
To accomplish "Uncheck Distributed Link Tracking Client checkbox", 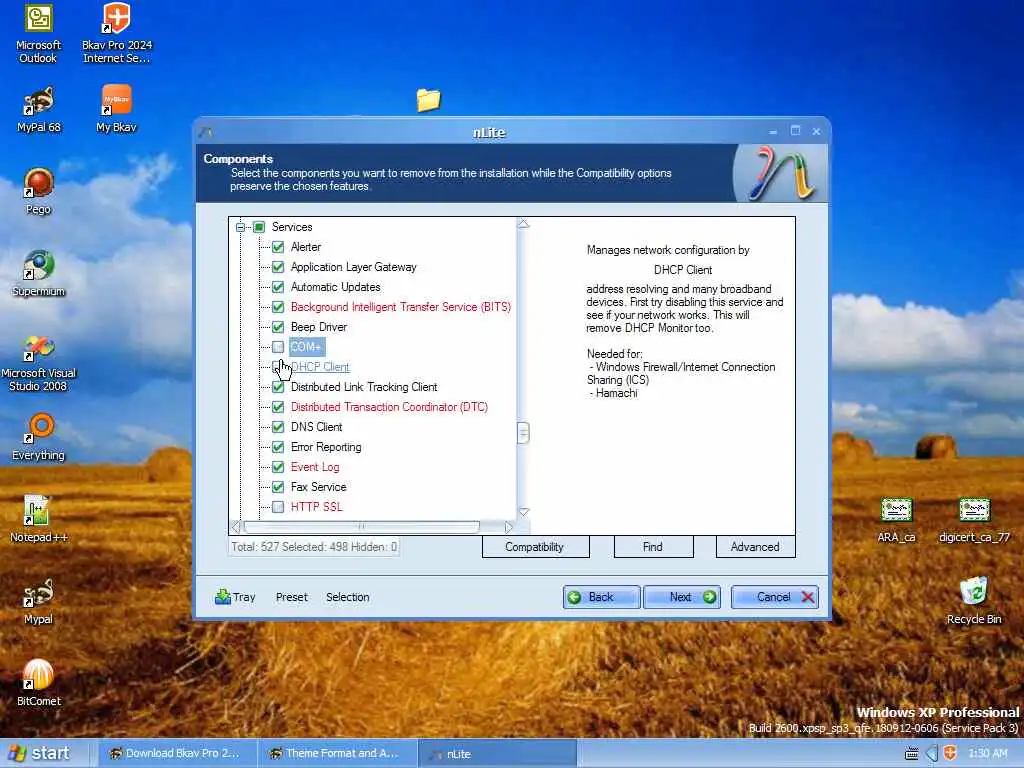I will (x=278, y=387).
